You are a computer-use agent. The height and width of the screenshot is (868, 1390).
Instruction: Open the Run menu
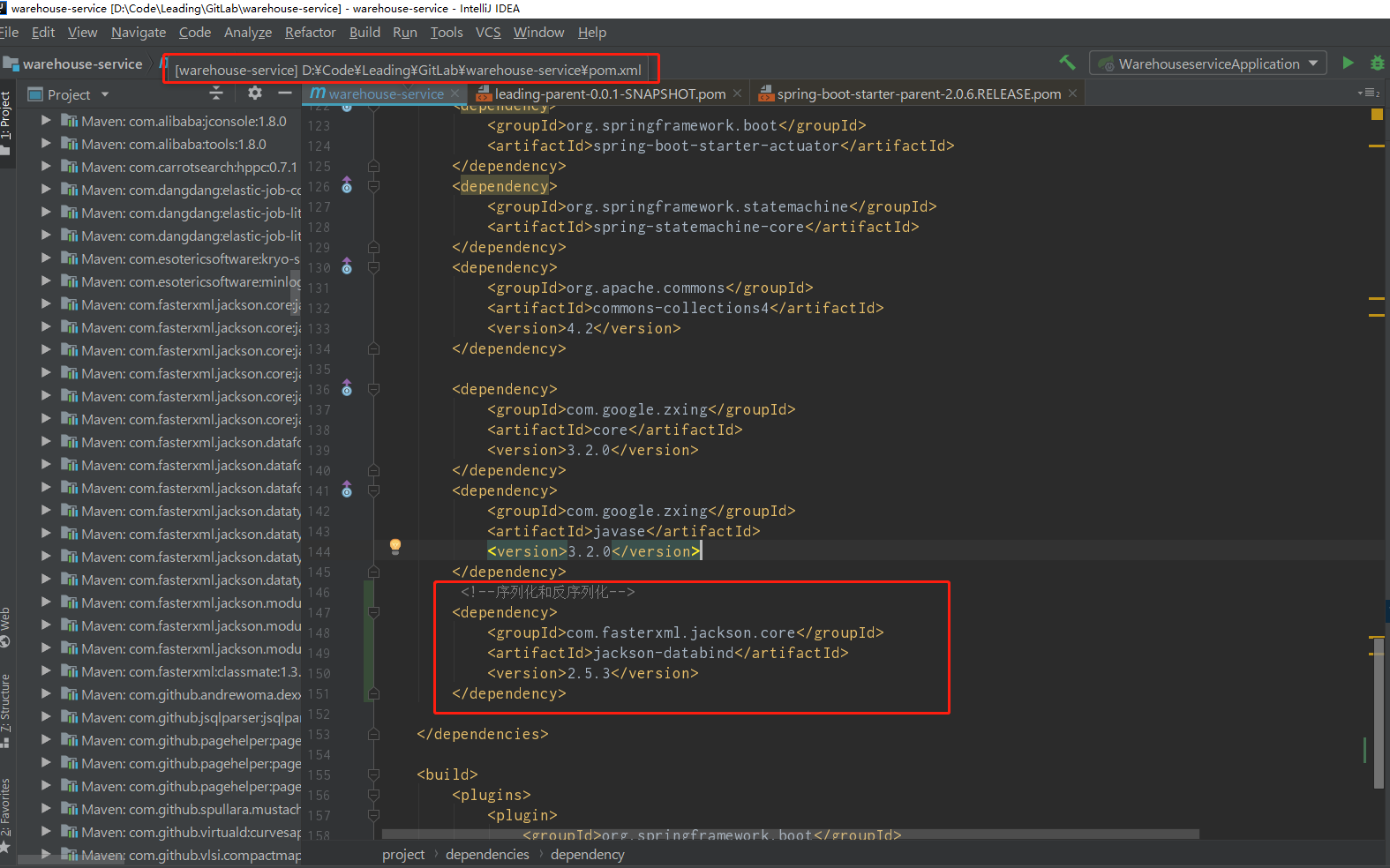click(405, 33)
